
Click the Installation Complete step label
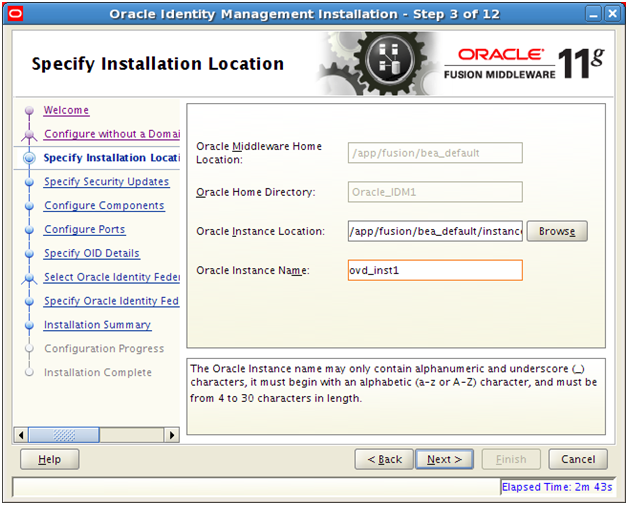[98, 372]
